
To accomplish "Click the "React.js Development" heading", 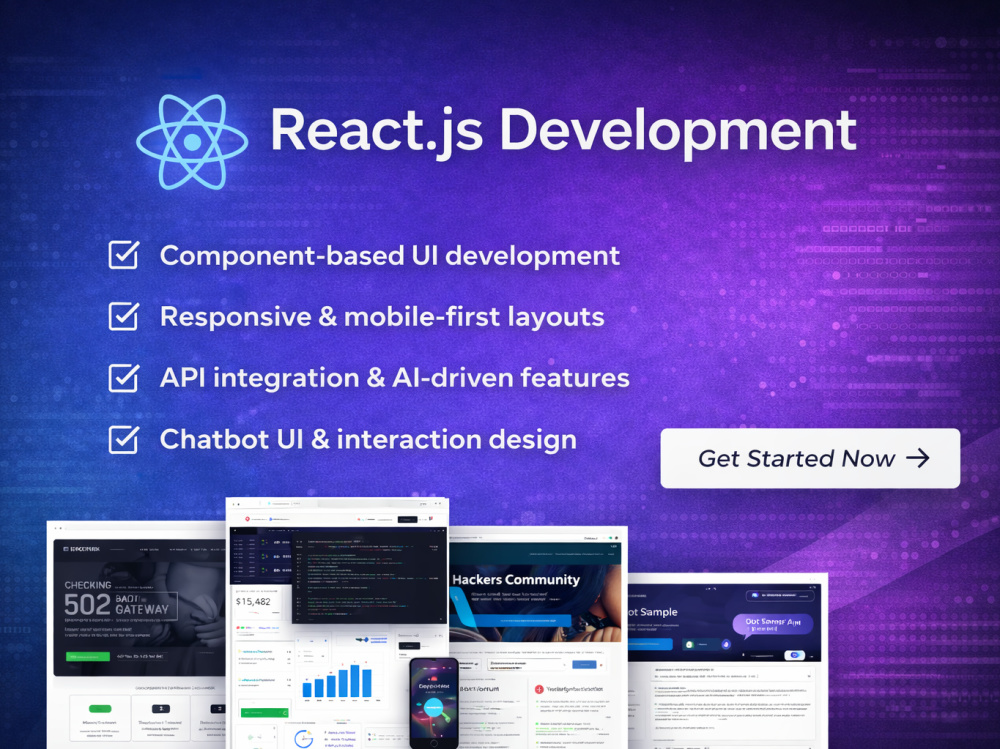I will [x=563, y=131].
